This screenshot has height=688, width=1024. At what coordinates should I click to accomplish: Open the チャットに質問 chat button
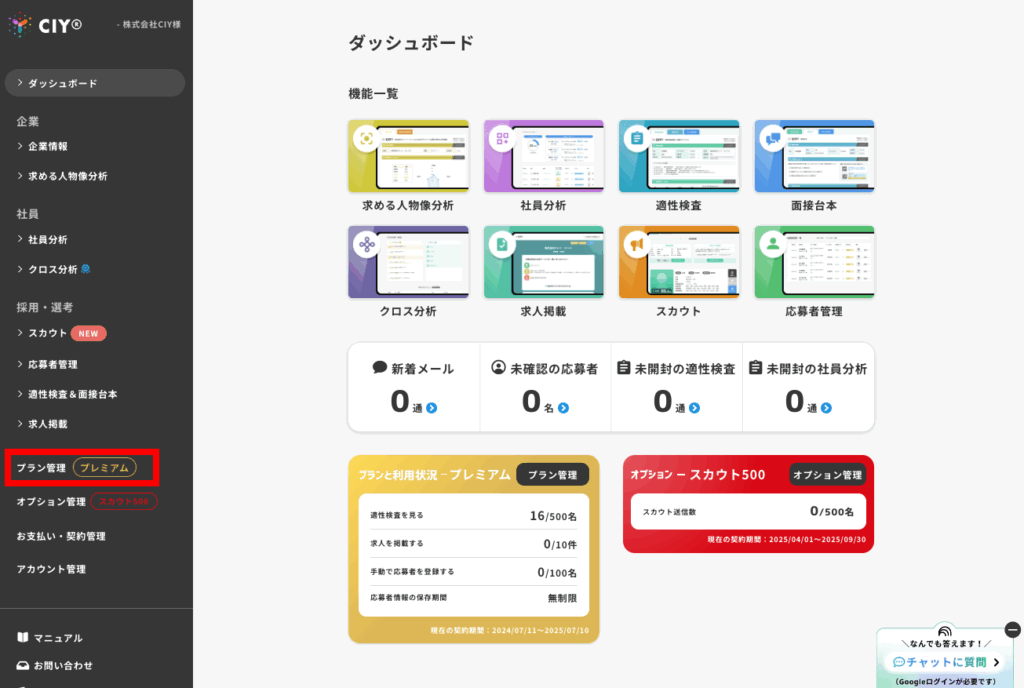(x=945, y=662)
